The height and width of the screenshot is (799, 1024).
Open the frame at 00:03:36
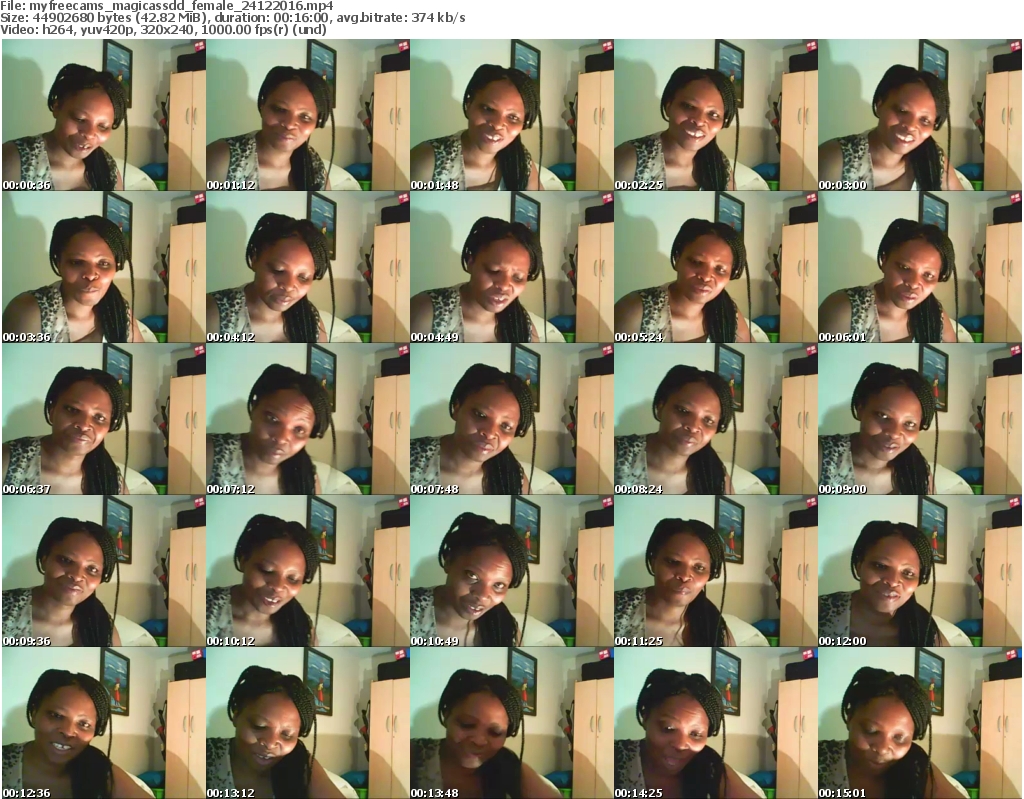click(104, 267)
